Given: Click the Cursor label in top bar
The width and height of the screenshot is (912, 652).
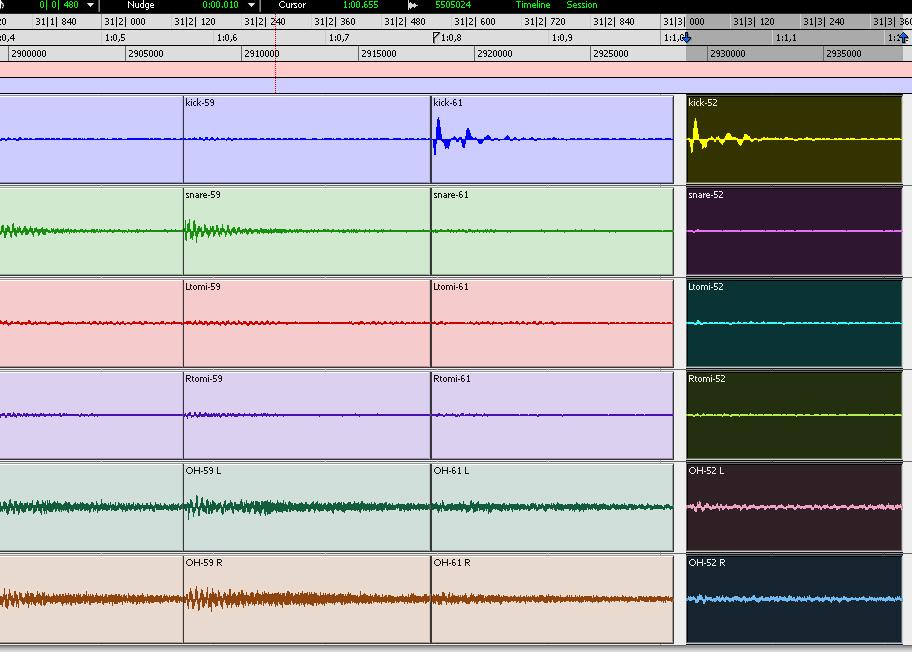Looking at the screenshot, I should click(x=292, y=5).
